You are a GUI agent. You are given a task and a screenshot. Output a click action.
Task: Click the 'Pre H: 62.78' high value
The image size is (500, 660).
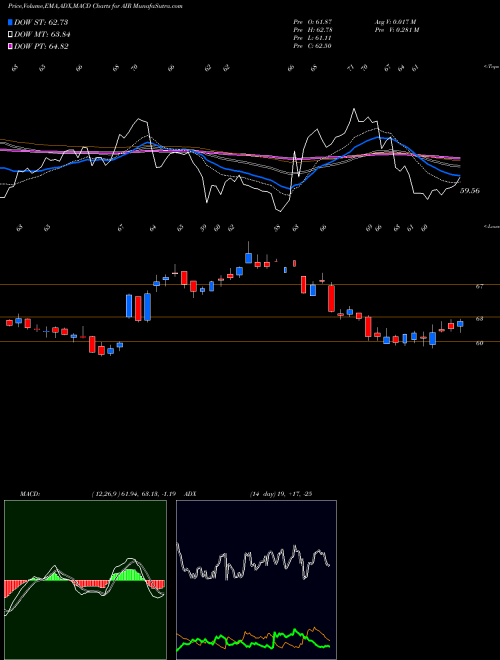(x=313, y=30)
